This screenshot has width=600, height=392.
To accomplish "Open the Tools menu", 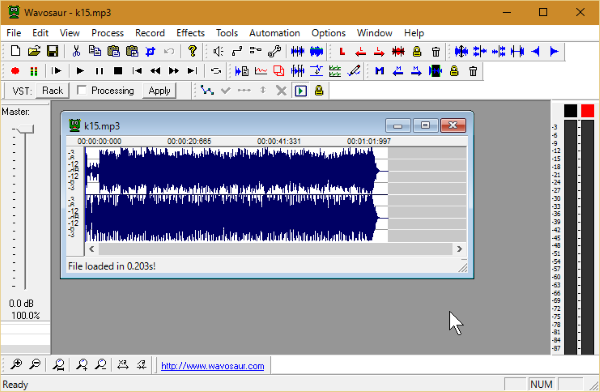I will pos(227,33).
